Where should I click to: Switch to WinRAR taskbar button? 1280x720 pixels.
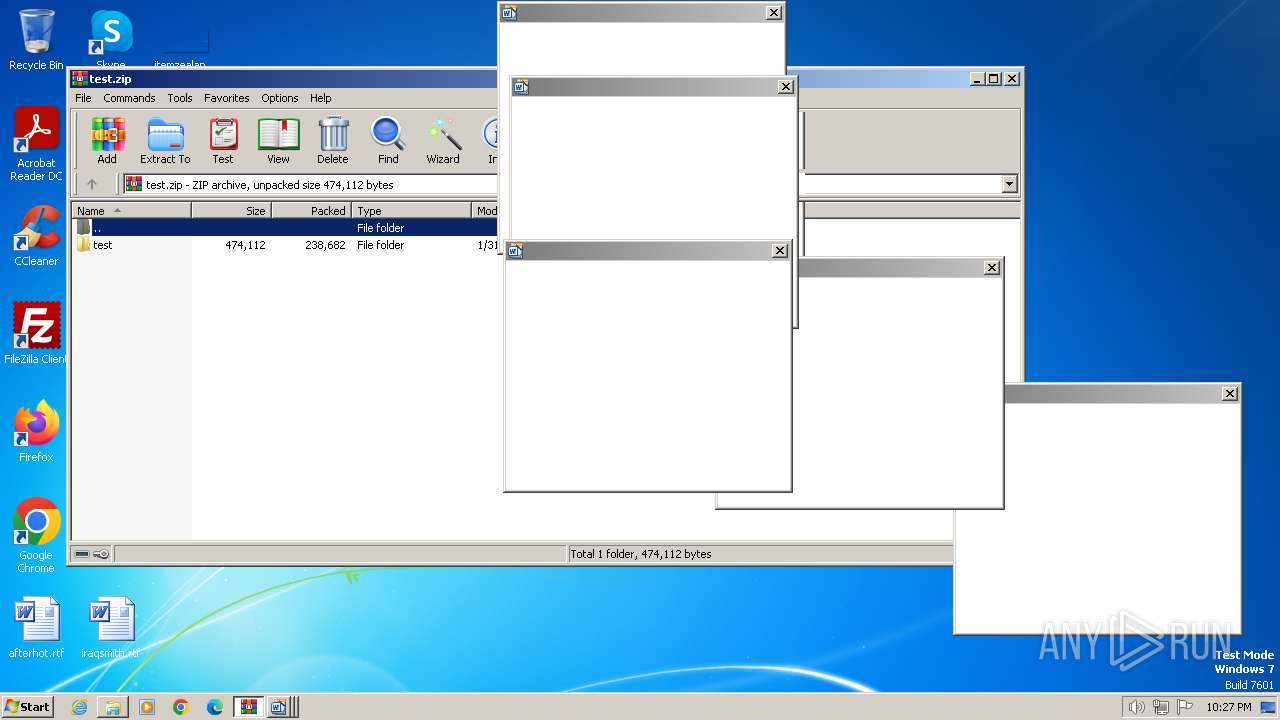point(248,707)
